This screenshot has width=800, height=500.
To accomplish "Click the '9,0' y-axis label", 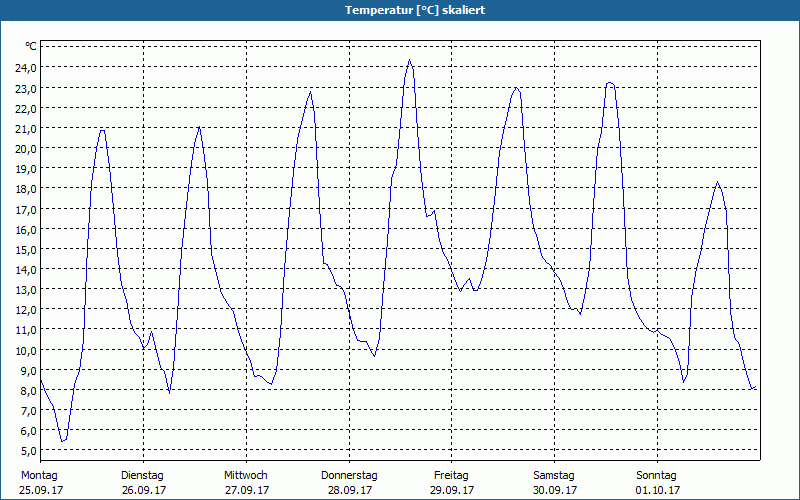I will click(x=28, y=370).
